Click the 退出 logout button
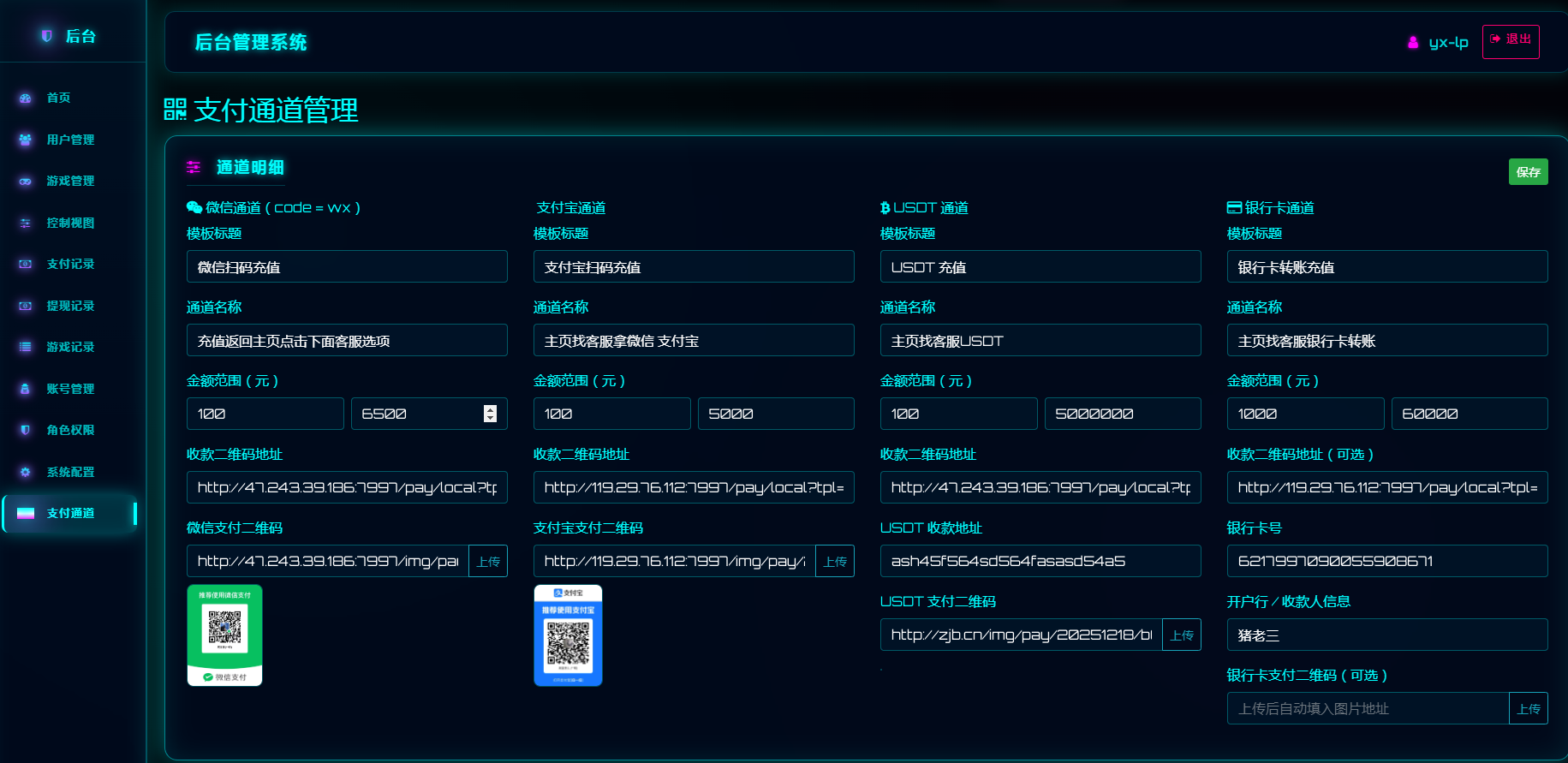The width and height of the screenshot is (1568, 763). pyautogui.click(x=1511, y=41)
